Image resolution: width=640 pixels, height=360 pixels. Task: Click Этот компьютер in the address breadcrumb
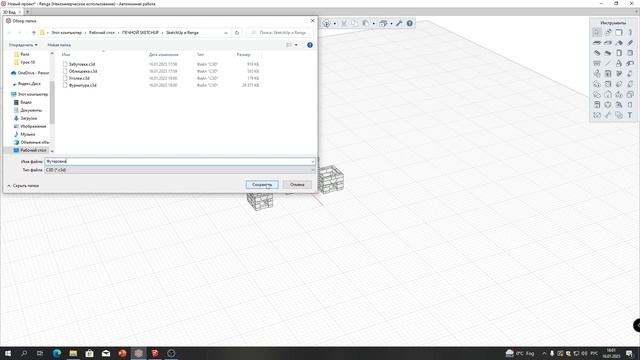coord(67,33)
